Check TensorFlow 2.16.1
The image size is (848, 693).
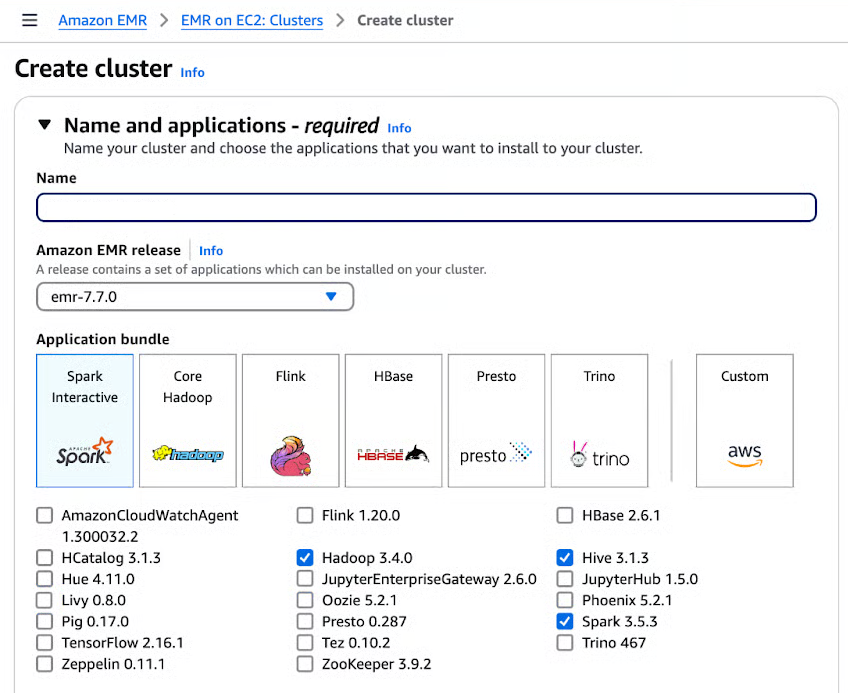coord(44,643)
